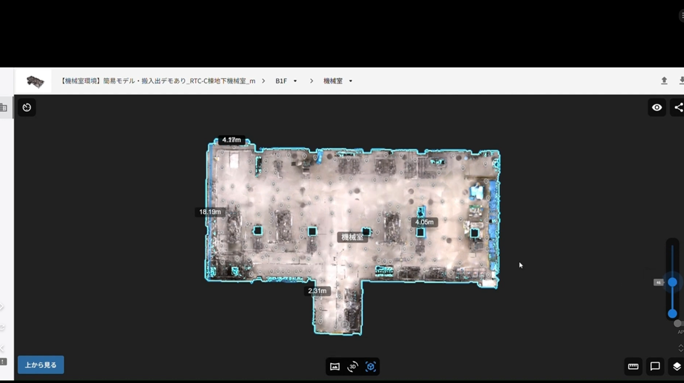Click the share icon at top right

pos(678,107)
